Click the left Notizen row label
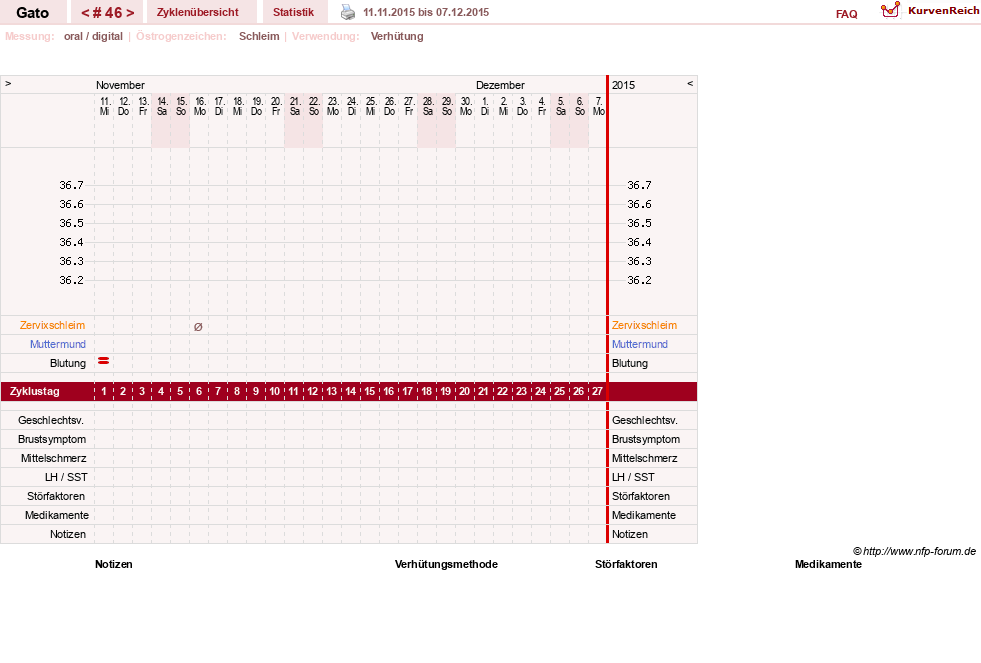The height and width of the screenshot is (663, 981). (x=68, y=534)
